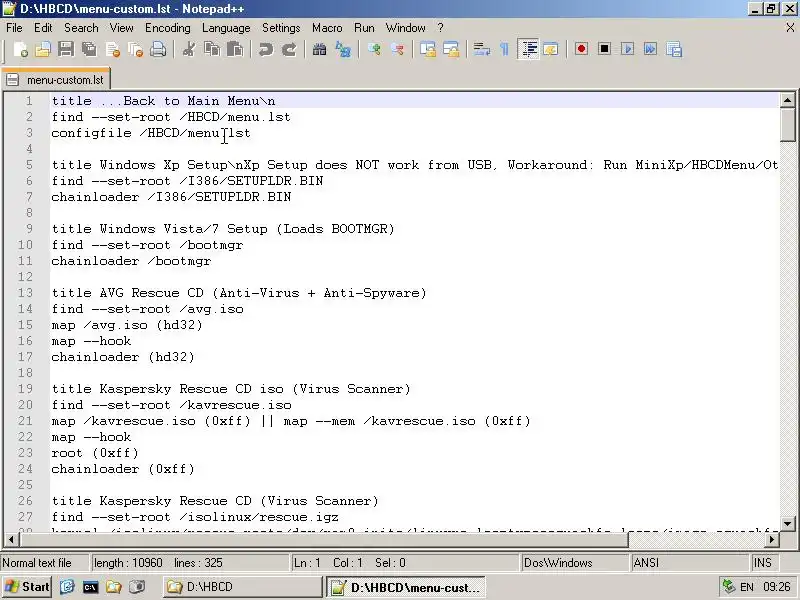Open Find with the binoculars icon
Image resolution: width=800 pixels, height=600 pixels.
(x=319, y=49)
